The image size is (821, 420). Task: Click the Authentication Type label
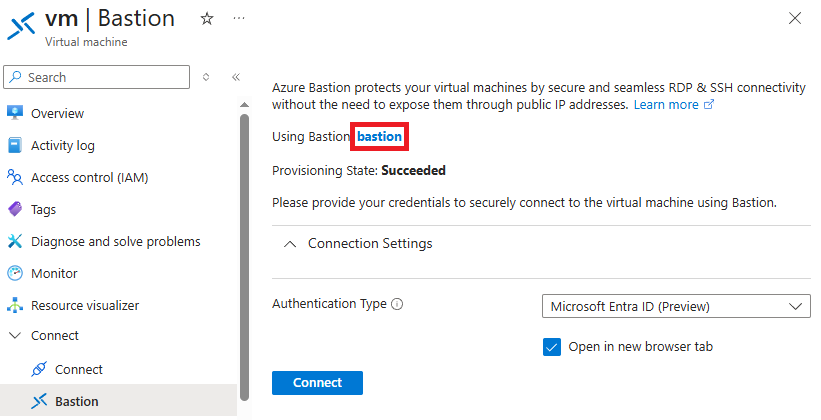click(x=329, y=304)
